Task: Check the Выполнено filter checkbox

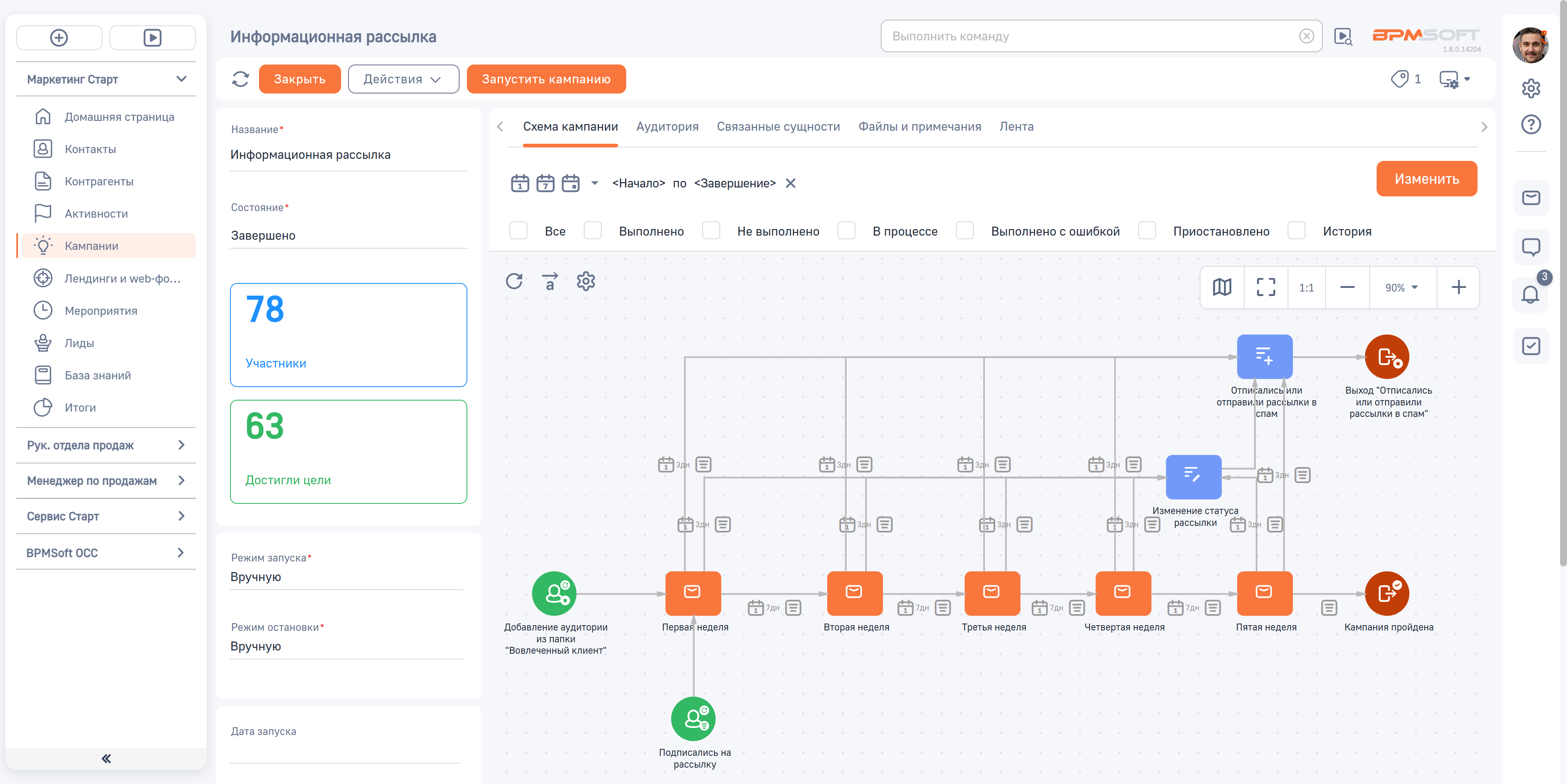Action: pyautogui.click(x=592, y=231)
